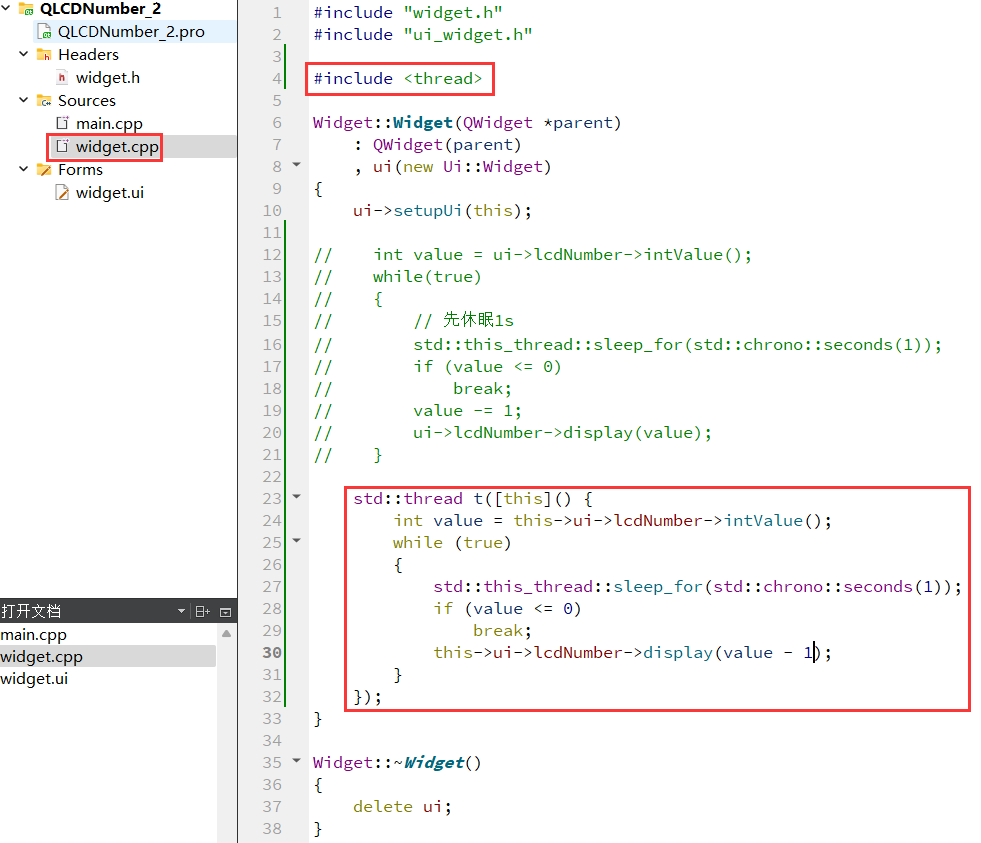
Task: Select the Forms label in tree
Action: click(80, 170)
